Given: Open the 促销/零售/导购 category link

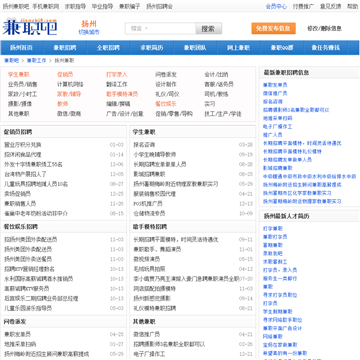Looking at the screenshot, I should click(174, 114).
